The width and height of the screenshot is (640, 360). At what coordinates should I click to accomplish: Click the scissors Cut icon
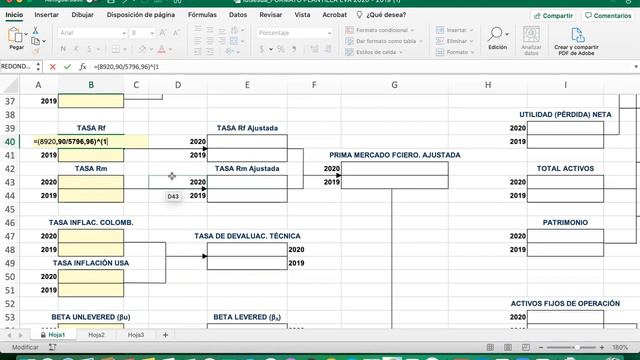(36, 31)
